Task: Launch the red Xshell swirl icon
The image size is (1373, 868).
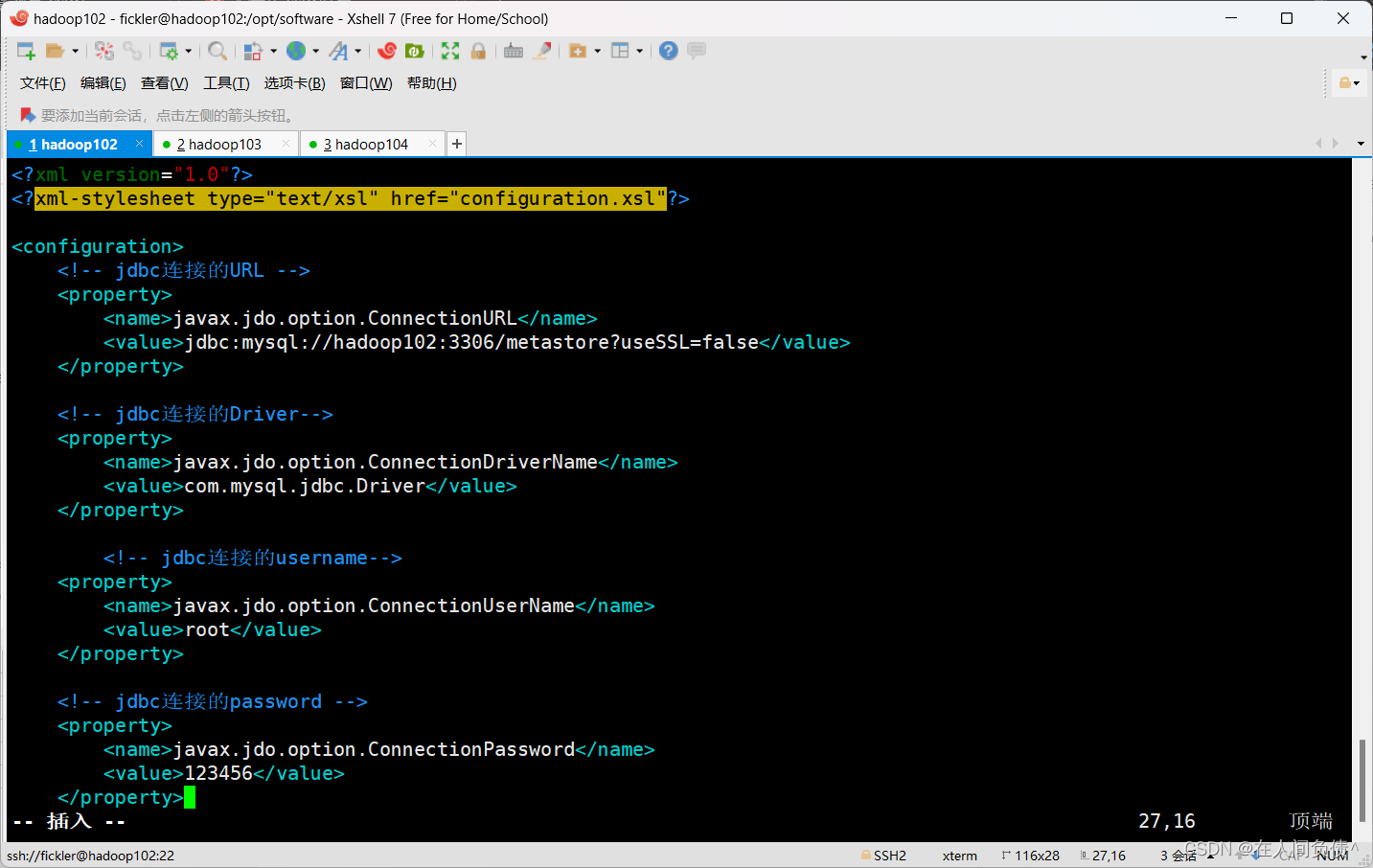Action: coord(387,51)
